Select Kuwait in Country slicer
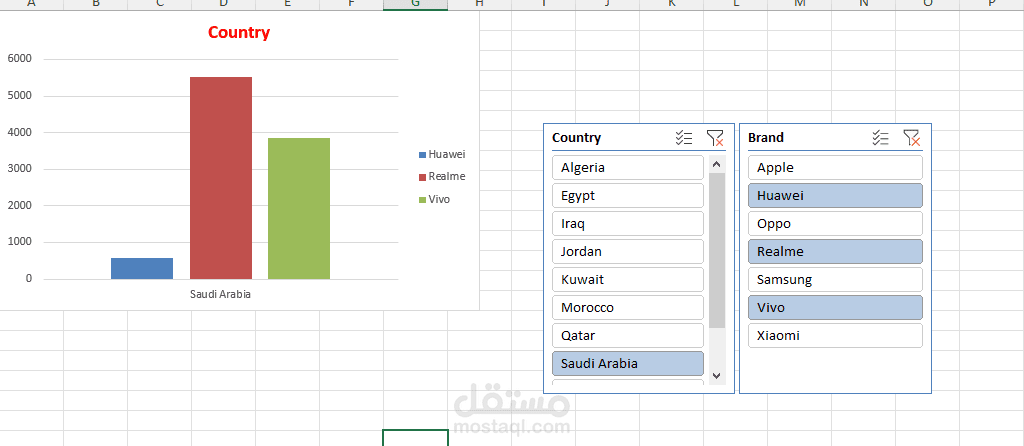1024x446 pixels. pyautogui.click(x=628, y=279)
